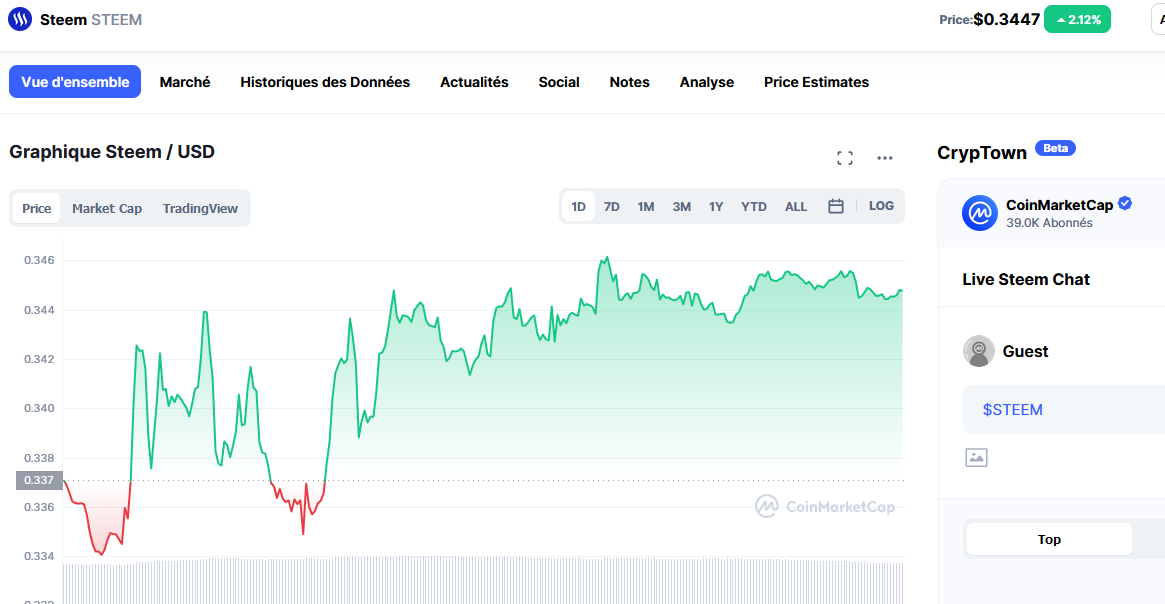Select the 1M time range
Image resolution: width=1165 pixels, height=604 pixels.
(x=646, y=207)
